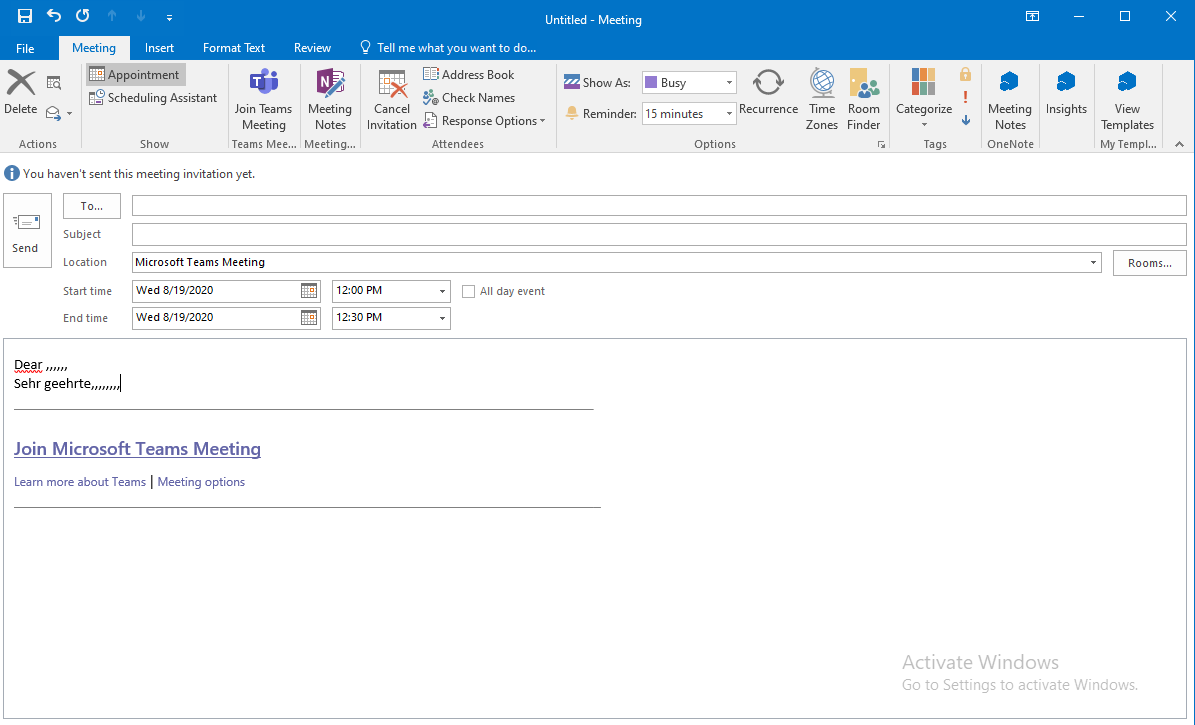Expand the 12:30 PM end time dropdown
Image resolution: width=1195 pixels, height=725 pixels.
click(x=442, y=318)
